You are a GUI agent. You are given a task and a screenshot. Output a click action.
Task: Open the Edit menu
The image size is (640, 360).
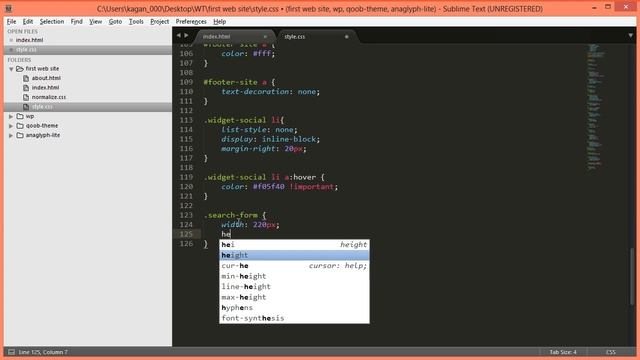click(28, 22)
